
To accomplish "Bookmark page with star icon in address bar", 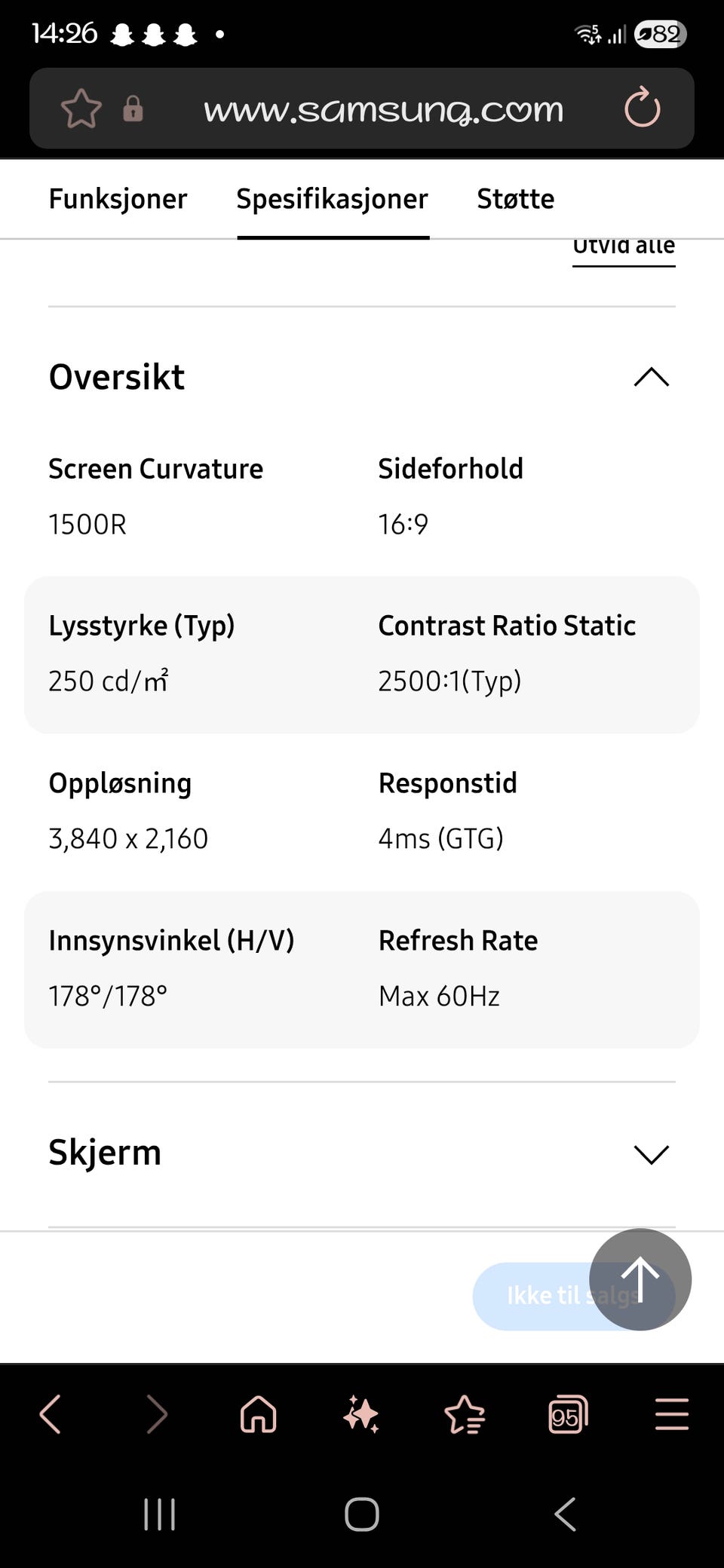I will 81,109.
